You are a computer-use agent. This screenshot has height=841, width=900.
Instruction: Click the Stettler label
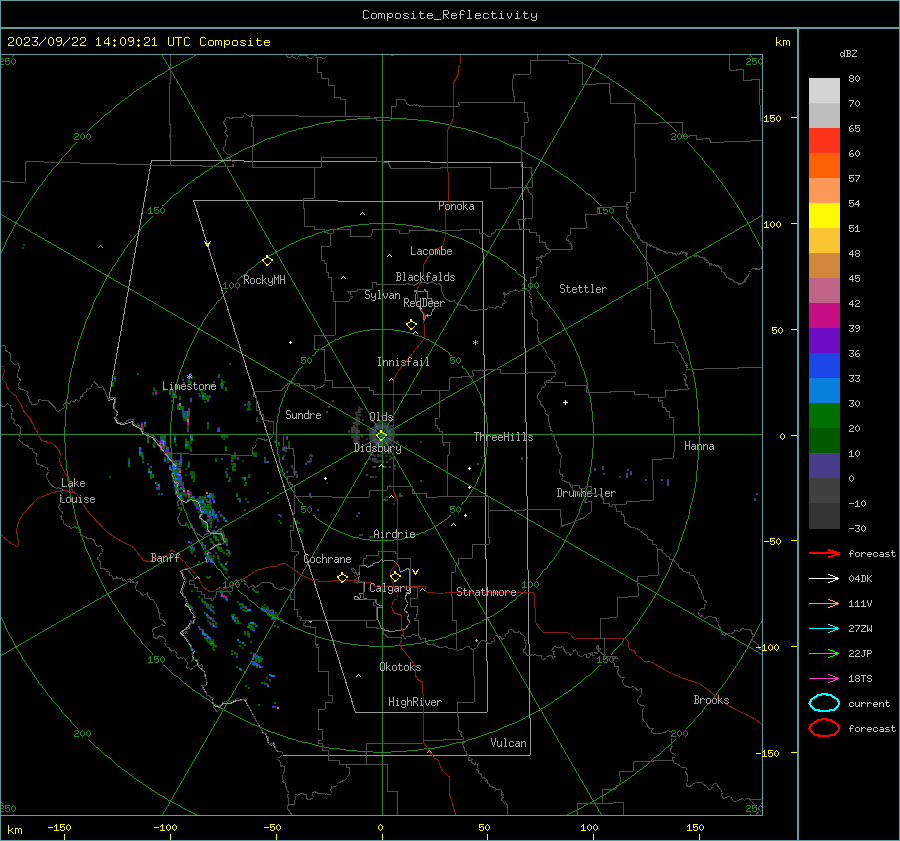[583, 289]
